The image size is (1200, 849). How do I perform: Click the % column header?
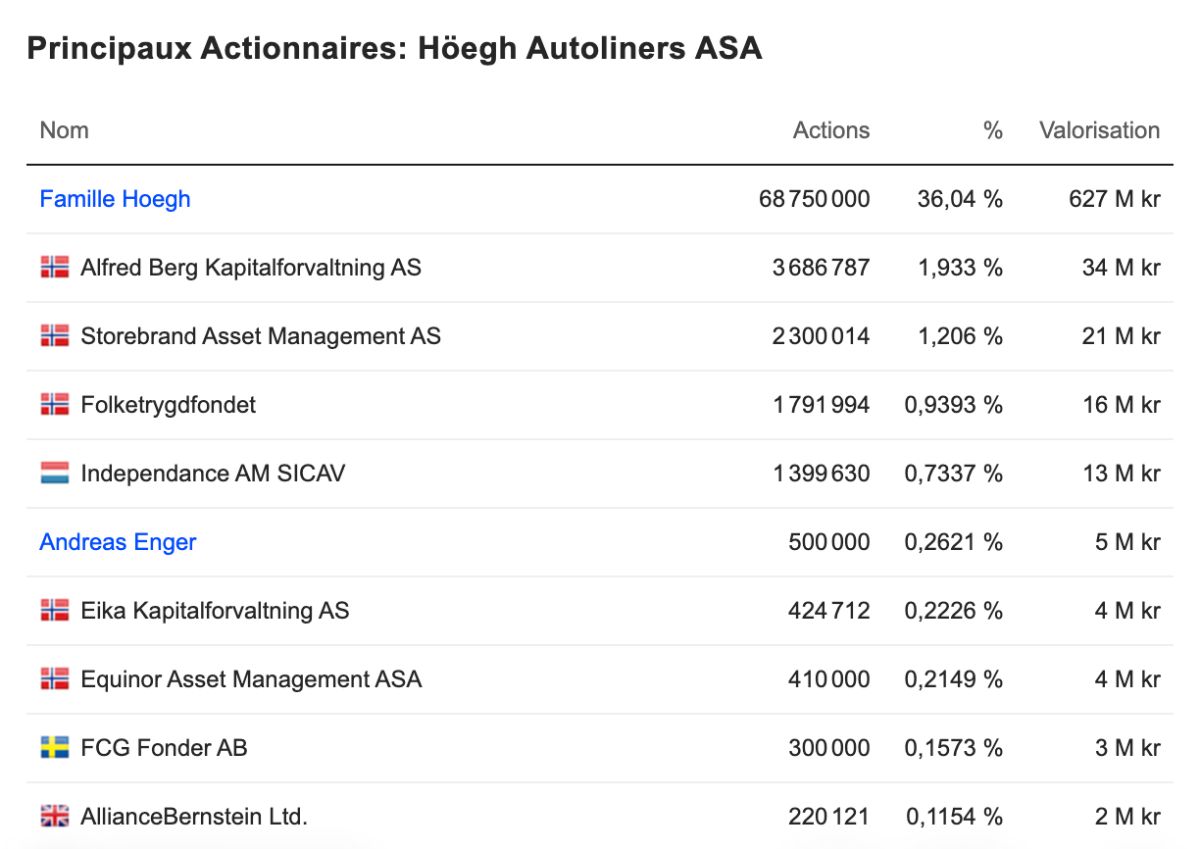pos(992,130)
